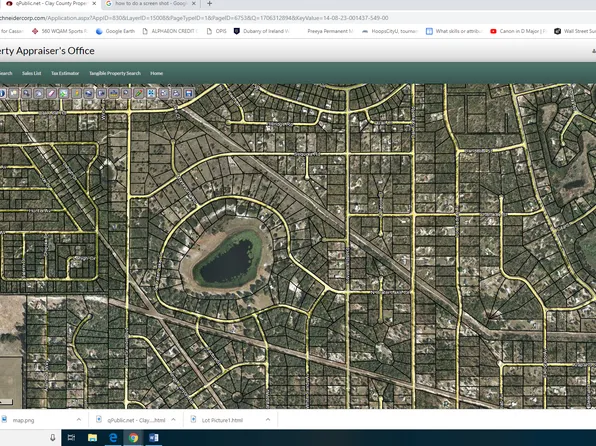Image resolution: width=596 pixels, height=446 pixels.
Task: Click the eraser clear-selection tool icon
Action: pos(51,93)
